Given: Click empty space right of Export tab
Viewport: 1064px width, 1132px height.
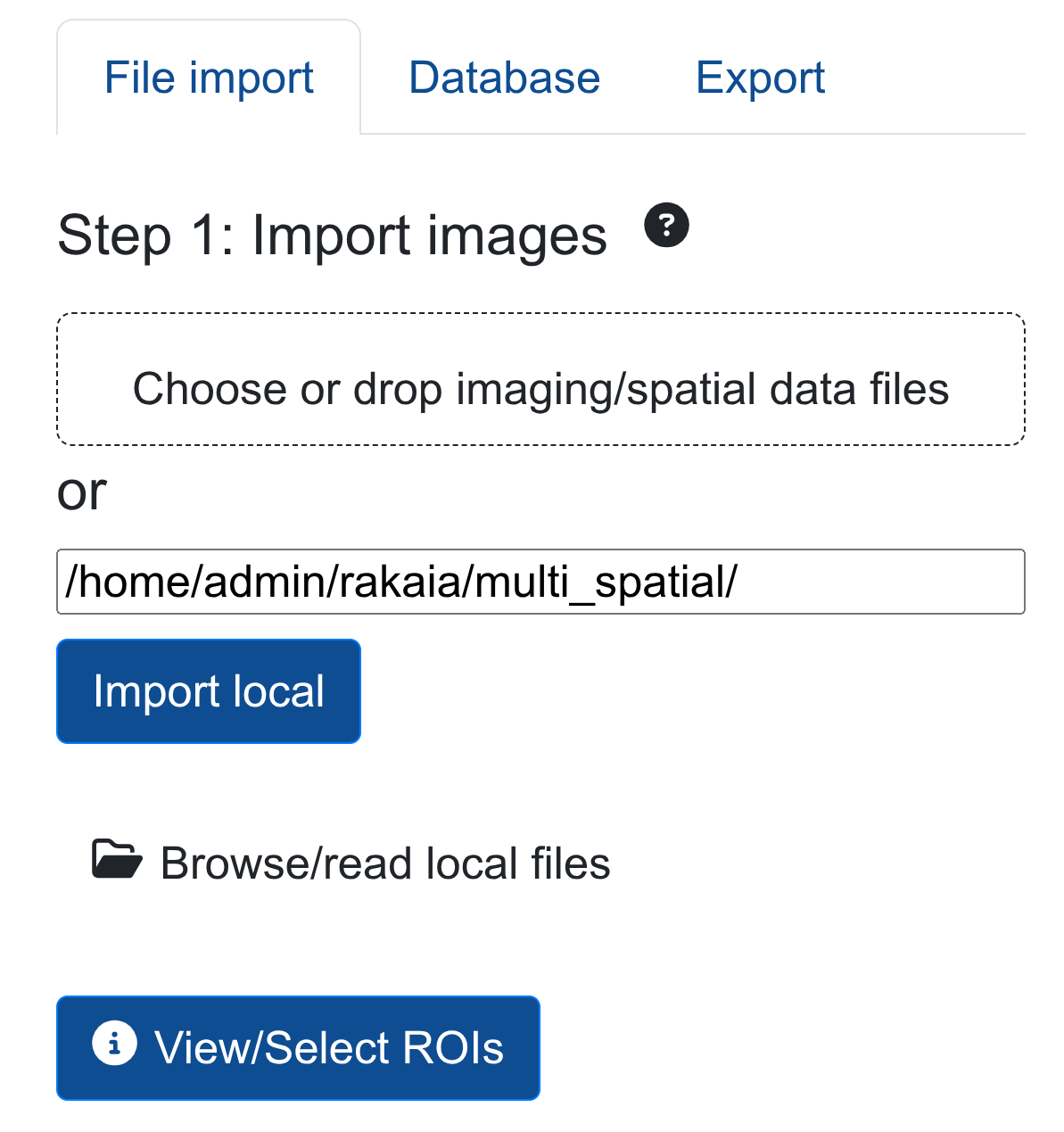Looking at the screenshot, I should click(x=936, y=78).
